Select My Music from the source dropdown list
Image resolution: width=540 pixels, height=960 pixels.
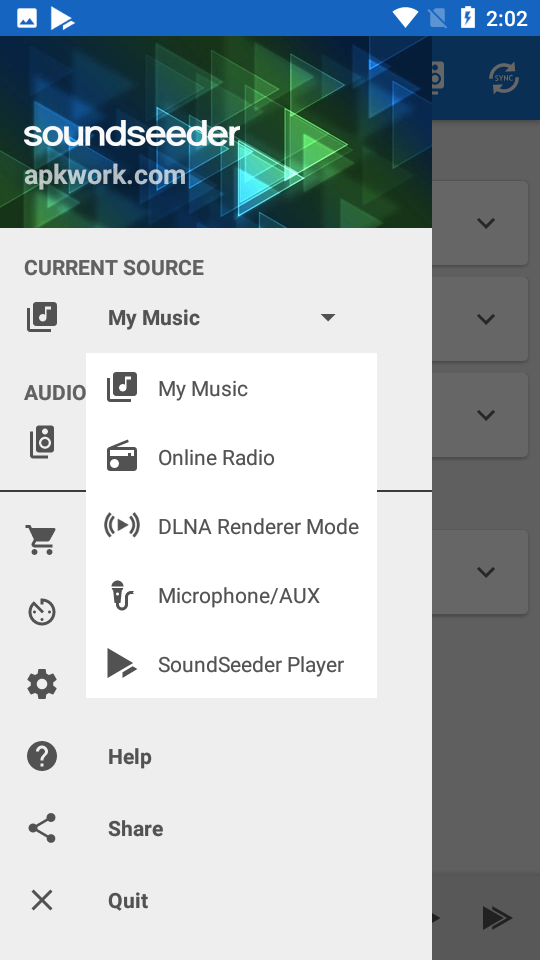(x=231, y=388)
